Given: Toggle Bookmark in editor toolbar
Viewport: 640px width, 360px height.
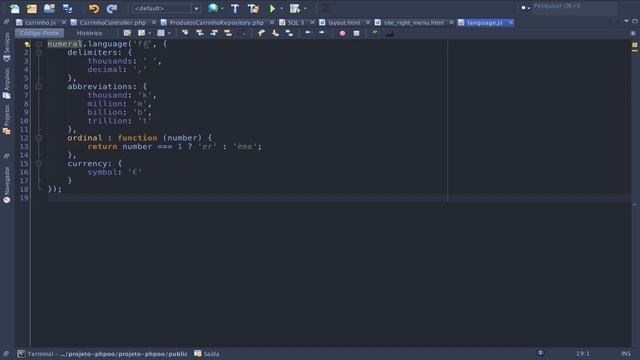Looking at the screenshot, I should (x=289, y=33).
